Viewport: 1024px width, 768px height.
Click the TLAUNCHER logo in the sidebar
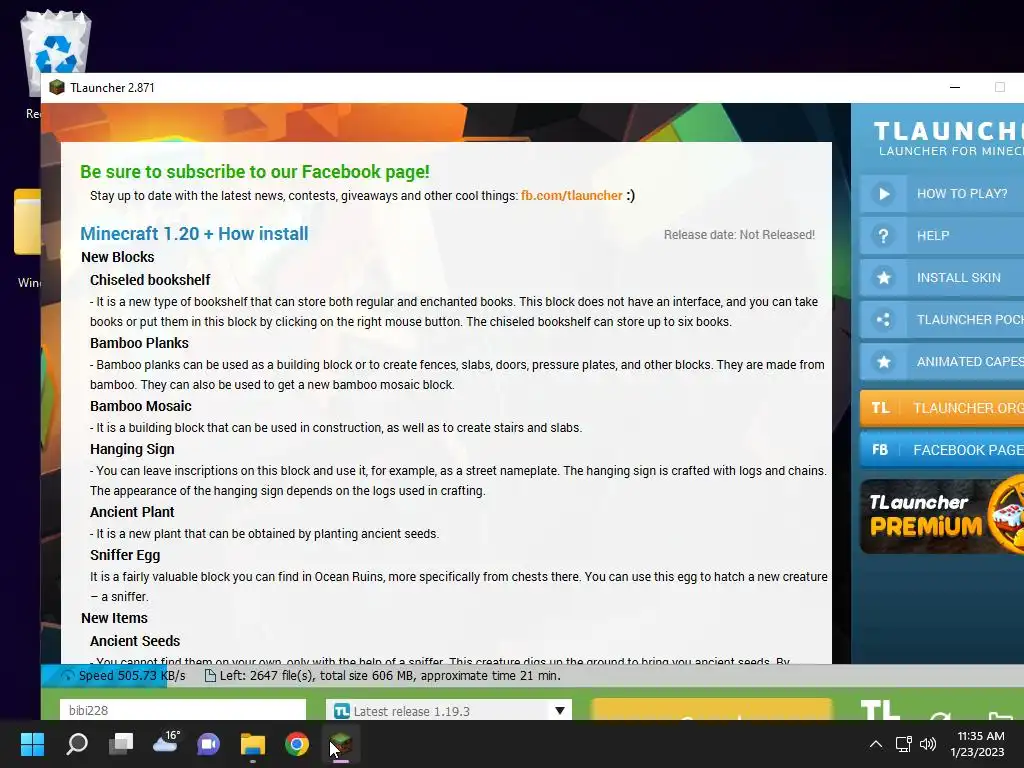pos(948,138)
